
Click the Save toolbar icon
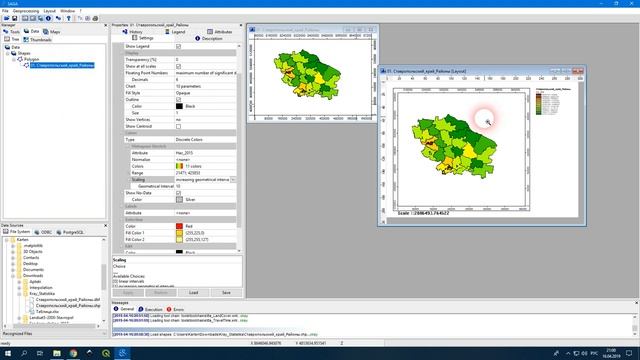tap(14, 18)
